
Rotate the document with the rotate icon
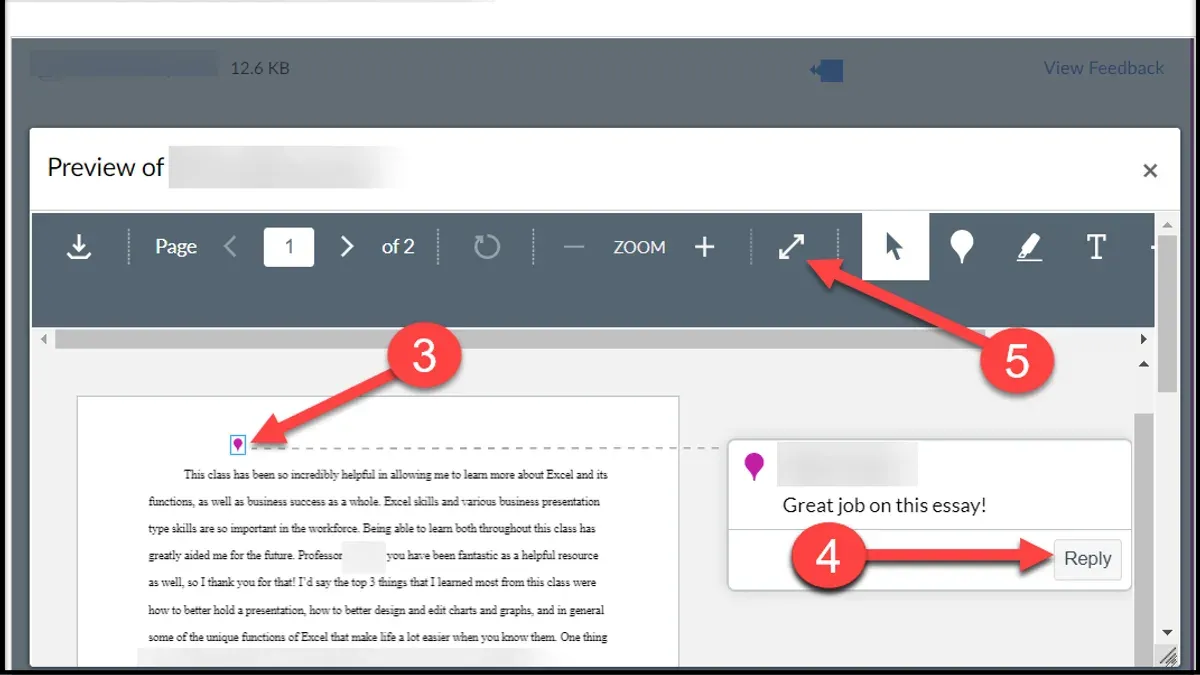(x=487, y=246)
